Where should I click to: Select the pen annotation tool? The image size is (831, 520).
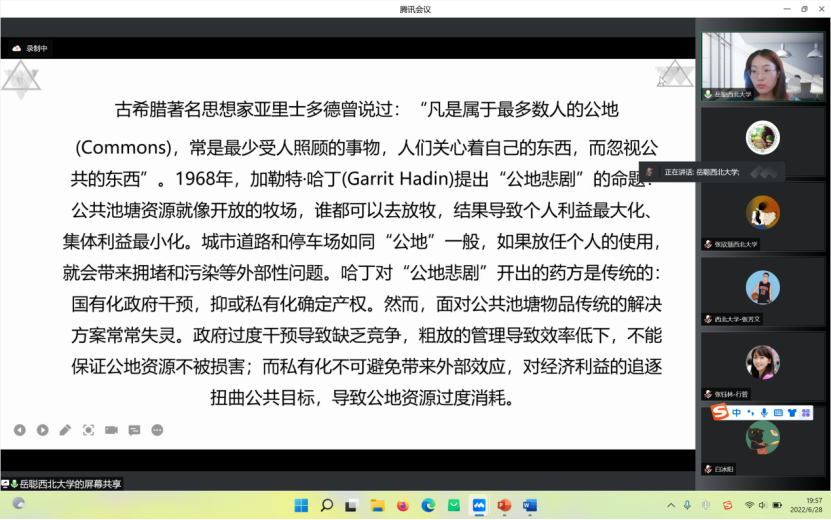click(65, 430)
